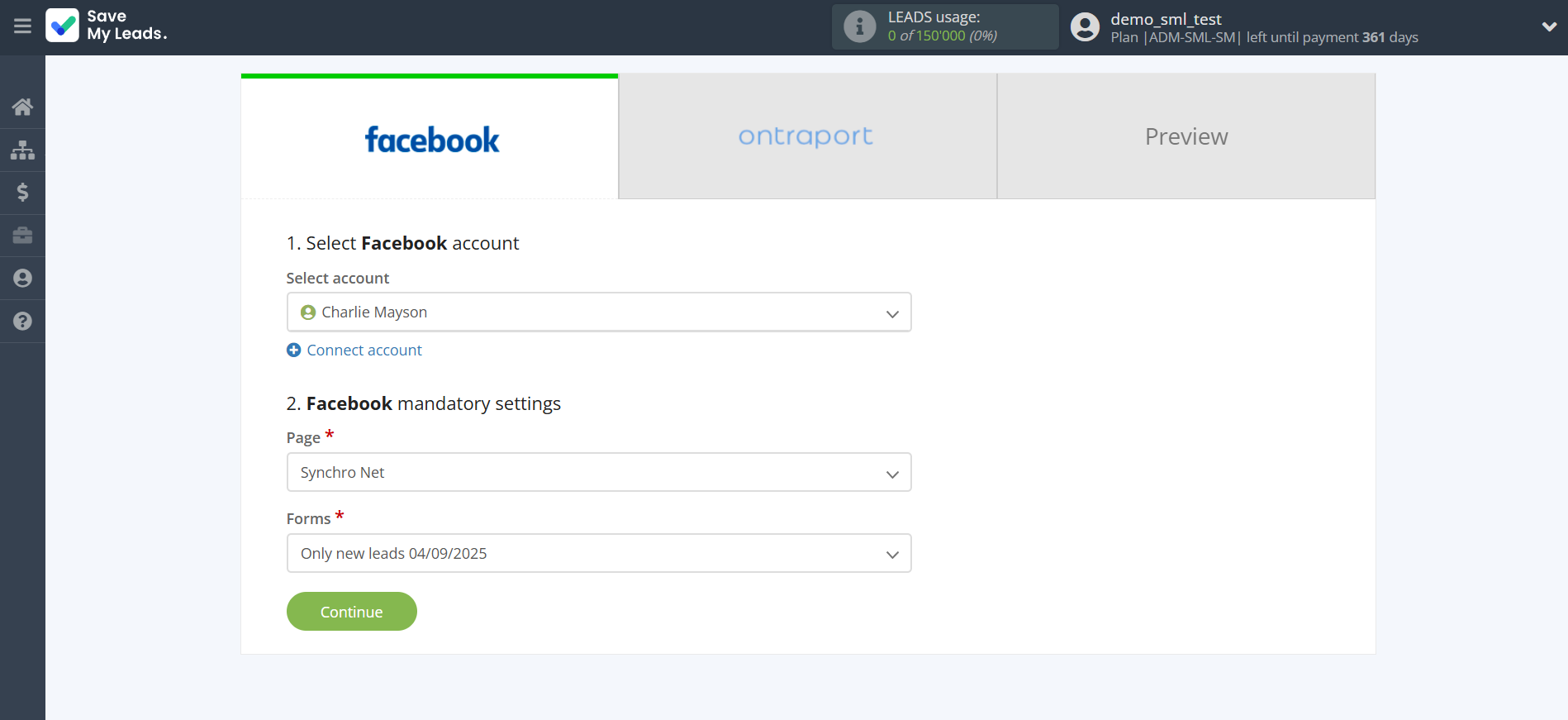
Task: Open the Page dropdown showing Synchro Net
Action: click(x=598, y=473)
